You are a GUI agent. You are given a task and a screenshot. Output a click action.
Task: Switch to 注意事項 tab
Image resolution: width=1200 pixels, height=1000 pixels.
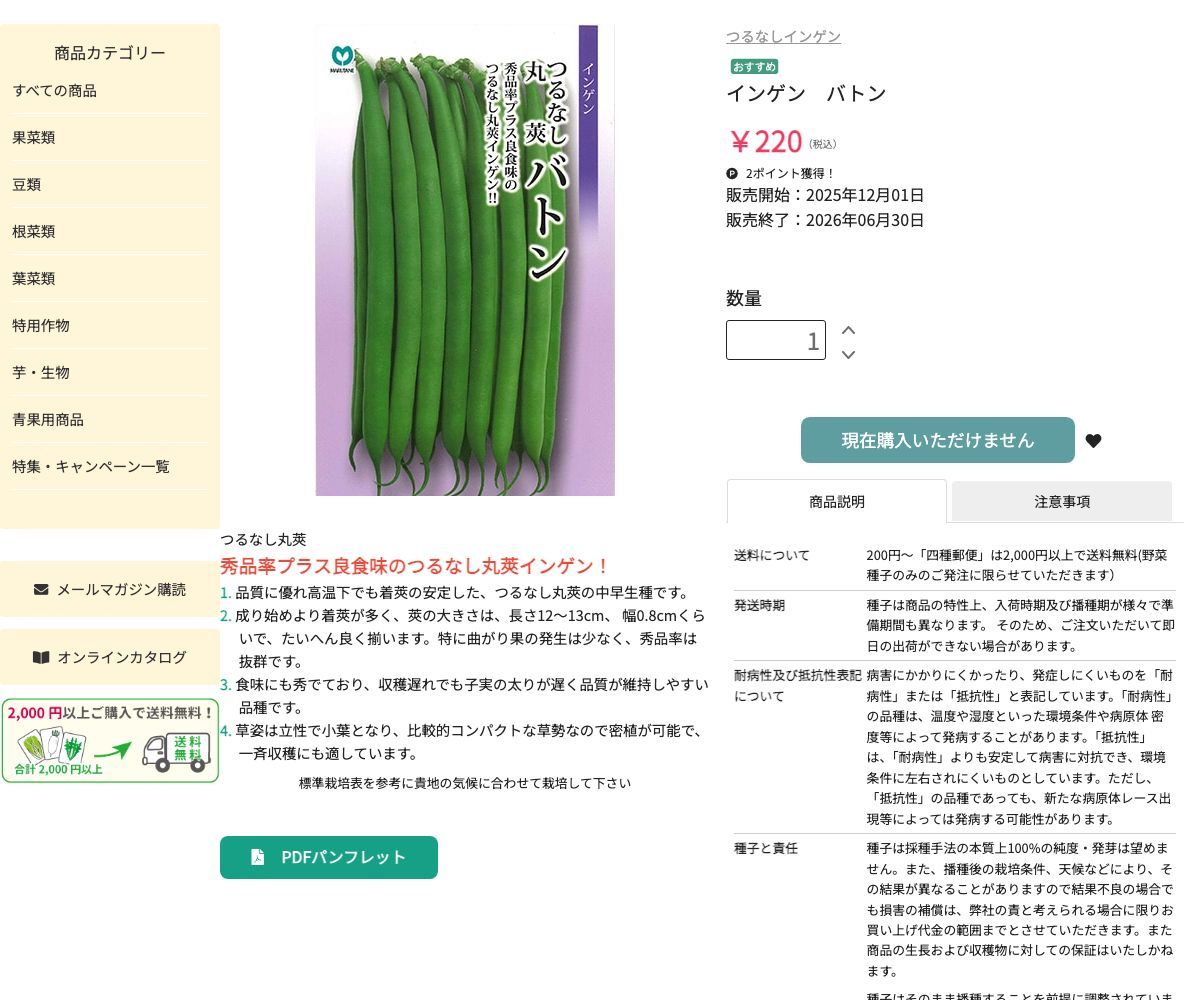[1061, 501]
